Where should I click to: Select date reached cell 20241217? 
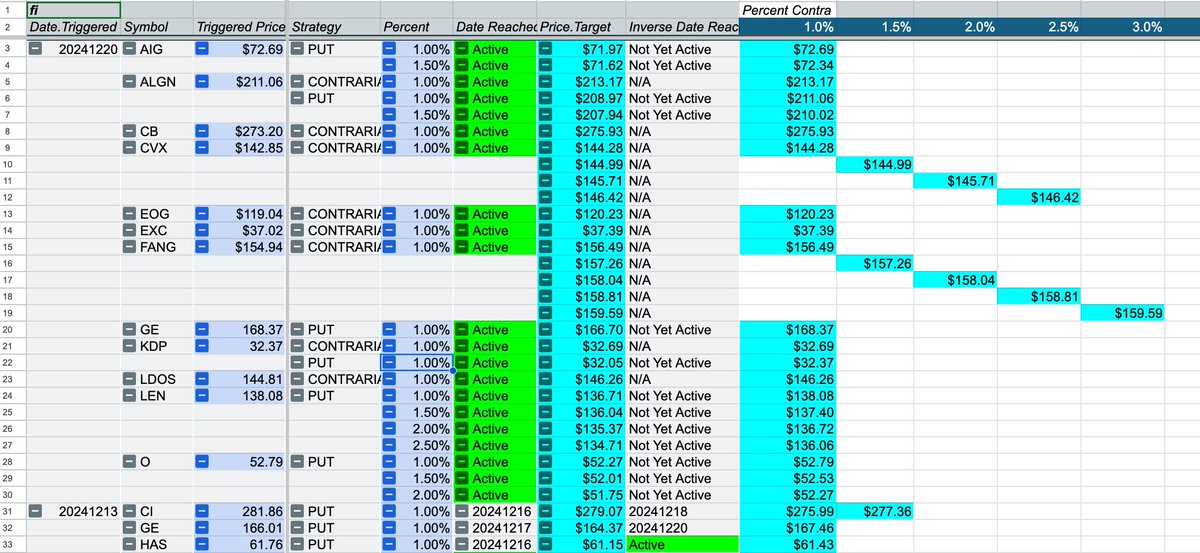[495, 527]
